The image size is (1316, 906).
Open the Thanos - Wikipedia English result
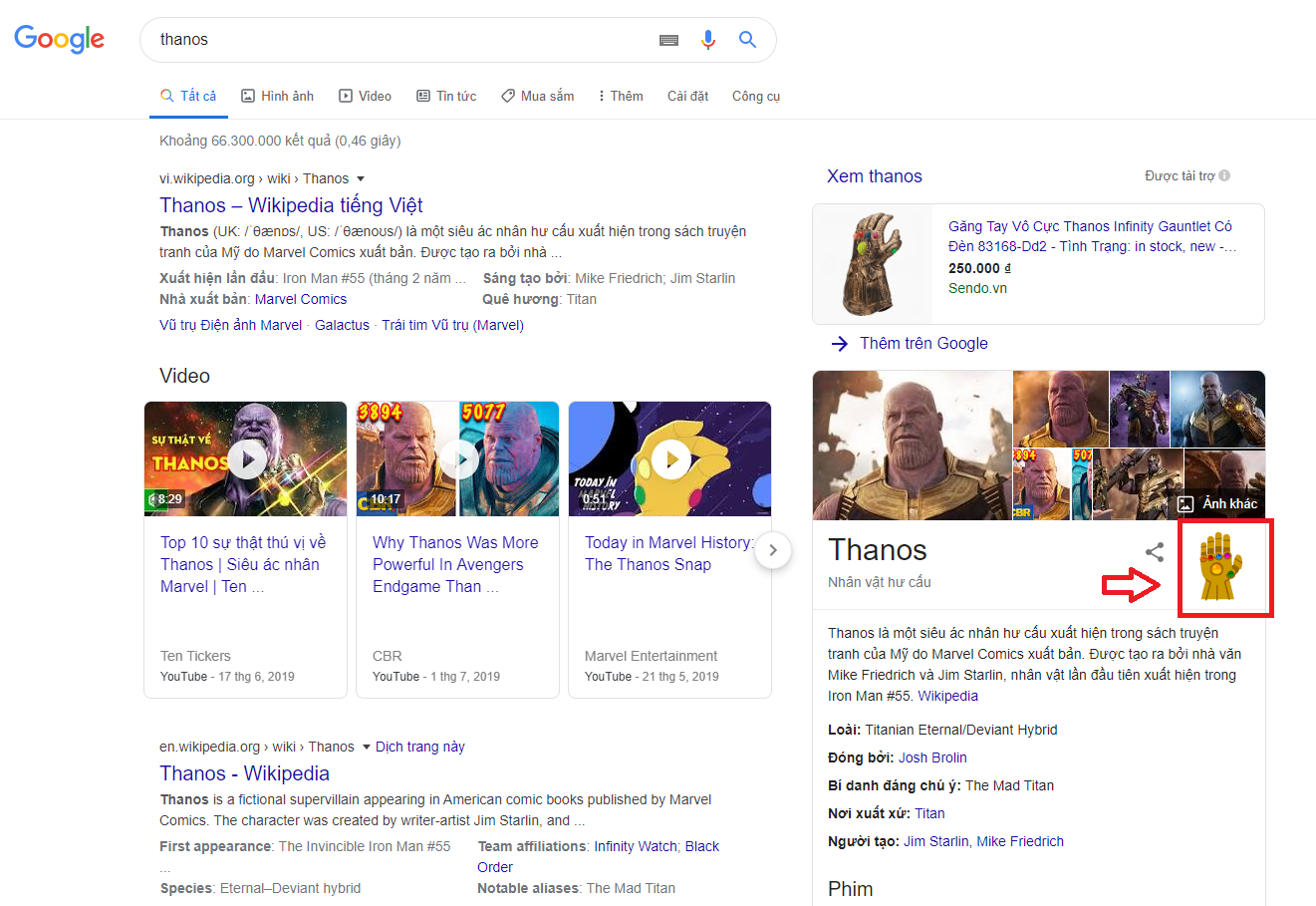244,773
